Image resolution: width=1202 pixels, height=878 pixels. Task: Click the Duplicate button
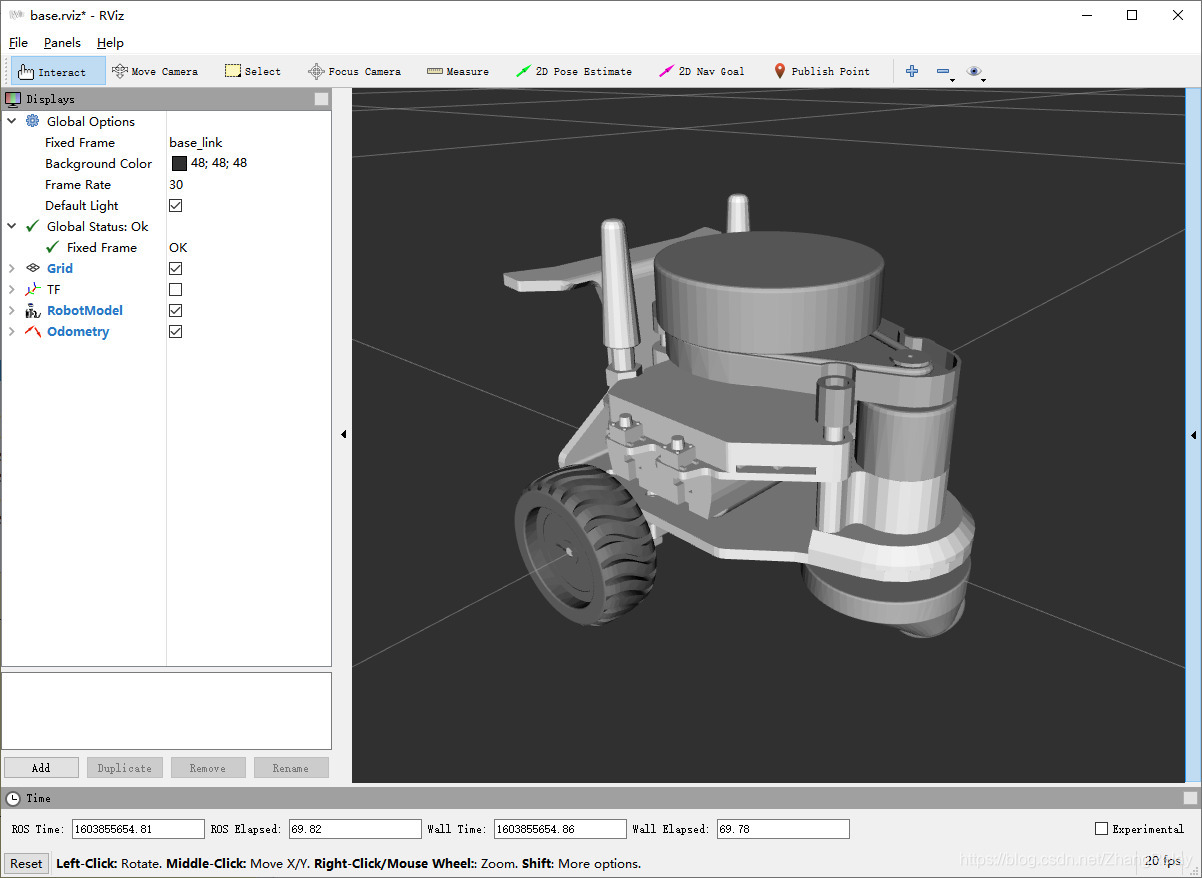125,768
